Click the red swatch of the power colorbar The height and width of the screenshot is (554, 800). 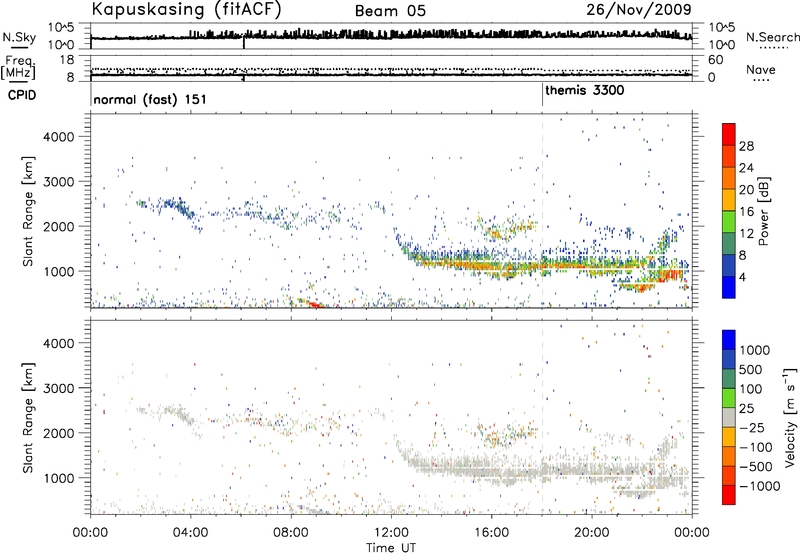[729, 134]
